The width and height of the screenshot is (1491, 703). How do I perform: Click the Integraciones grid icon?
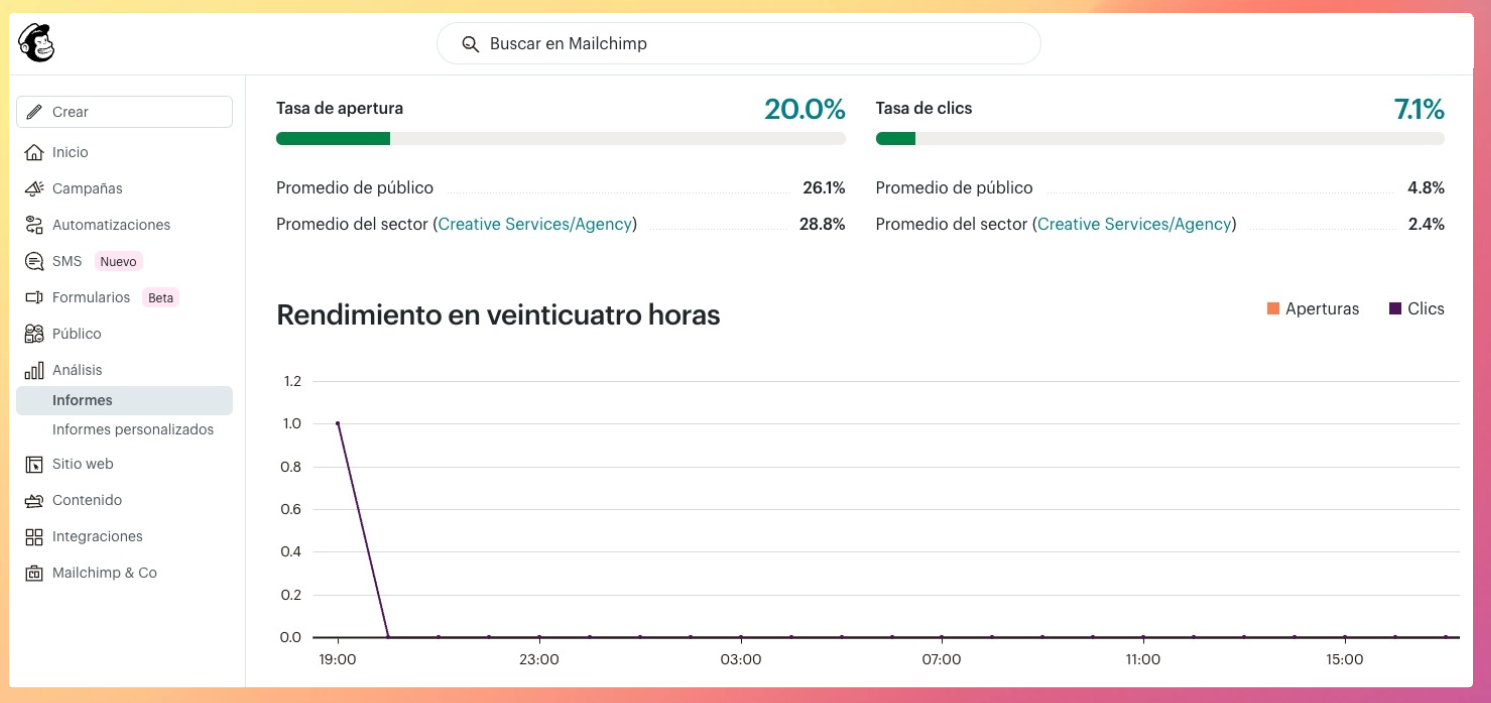[x=34, y=537]
